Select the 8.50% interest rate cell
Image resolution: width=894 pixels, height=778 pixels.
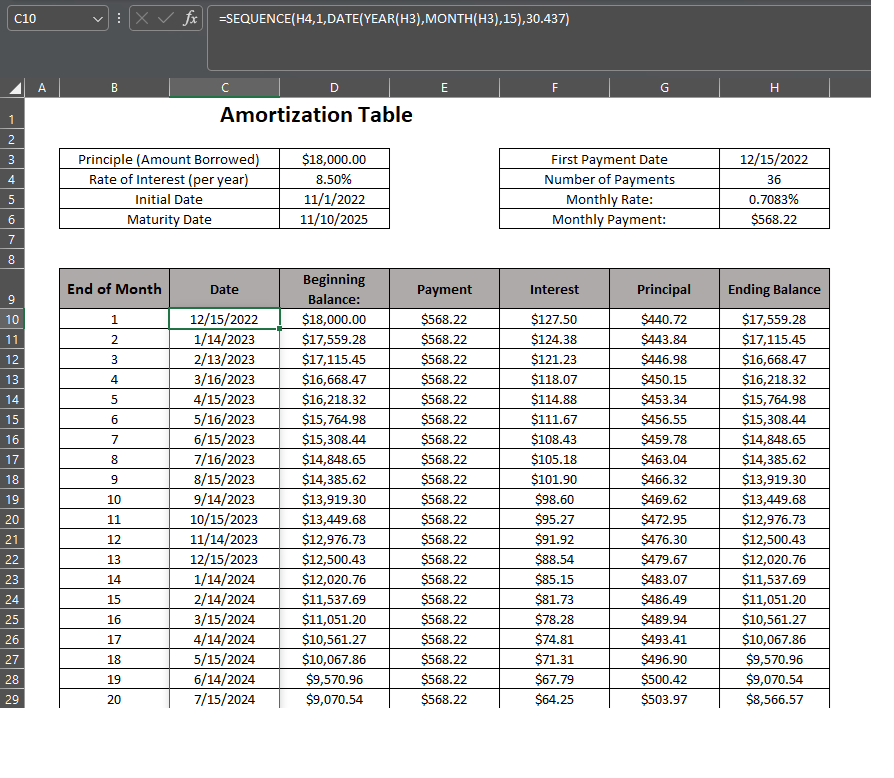pyautogui.click(x=334, y=179)
